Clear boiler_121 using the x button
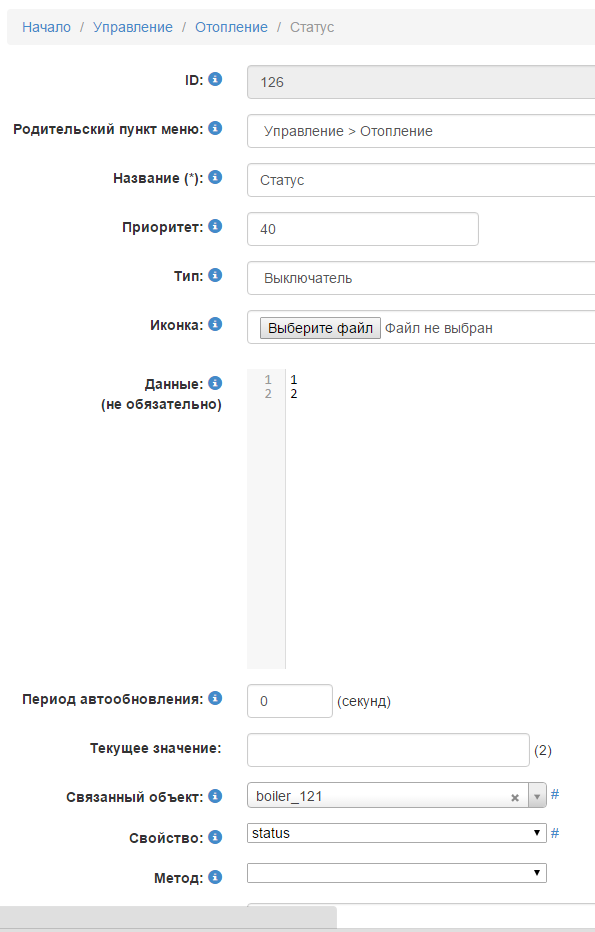The height and width of the screenshot is (932, 595). pyautogui.click(x=514, y=796)
